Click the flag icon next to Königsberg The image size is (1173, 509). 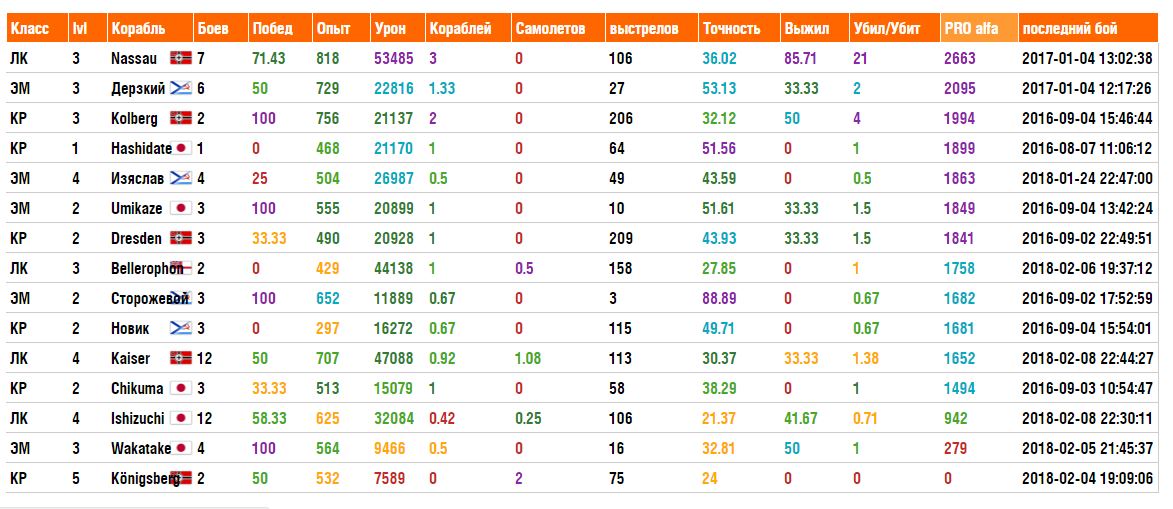coord(181,479)
